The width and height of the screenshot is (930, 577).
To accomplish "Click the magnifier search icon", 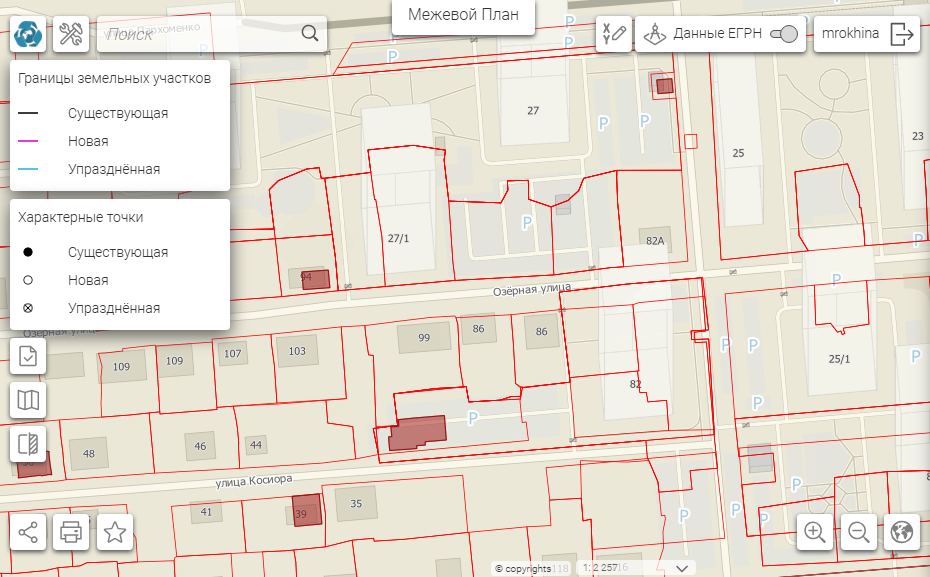I will coord(310,34).
